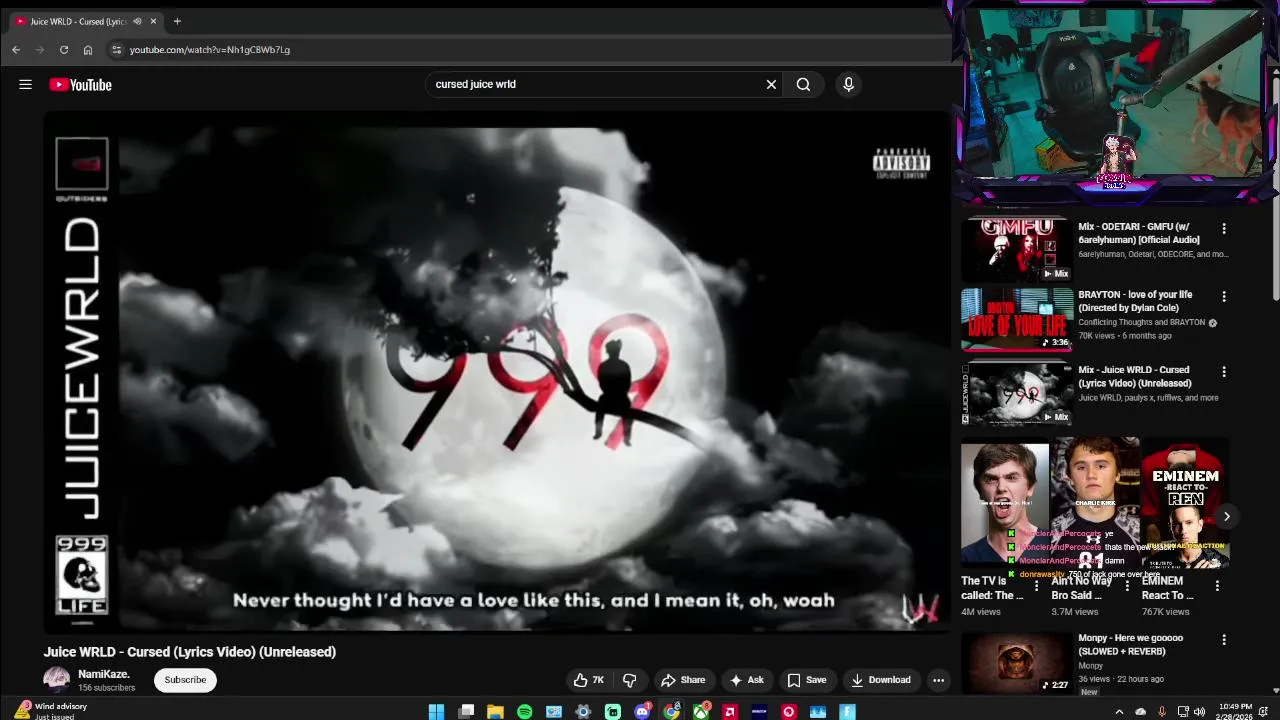Open more actions under the video

[x=938, y=680]
